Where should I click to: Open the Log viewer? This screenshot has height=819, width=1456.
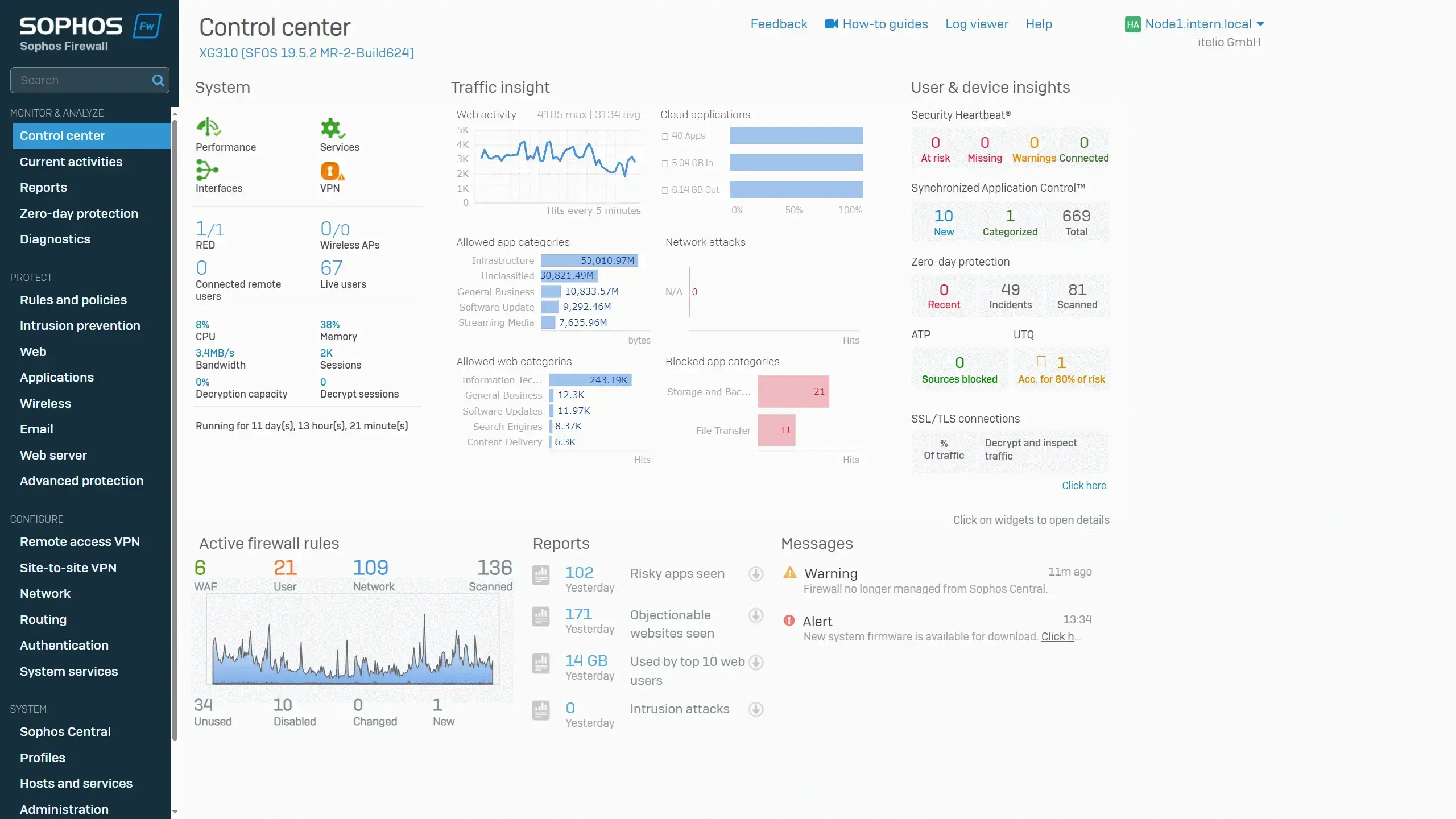[x=977, y=24]
